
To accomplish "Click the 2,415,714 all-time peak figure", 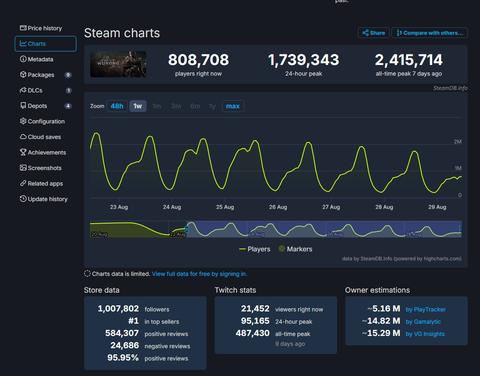I will [x=409, y=60].
